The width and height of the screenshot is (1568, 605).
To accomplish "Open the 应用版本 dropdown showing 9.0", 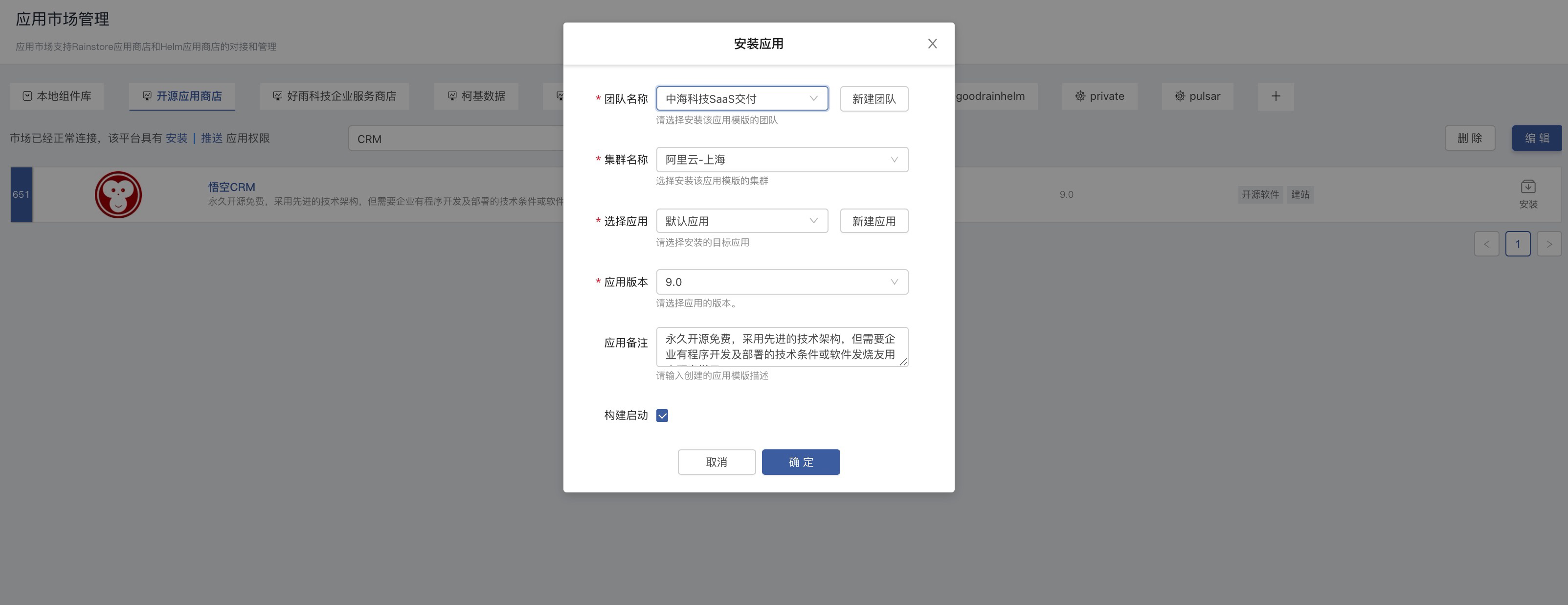I will tap(782, 282).
